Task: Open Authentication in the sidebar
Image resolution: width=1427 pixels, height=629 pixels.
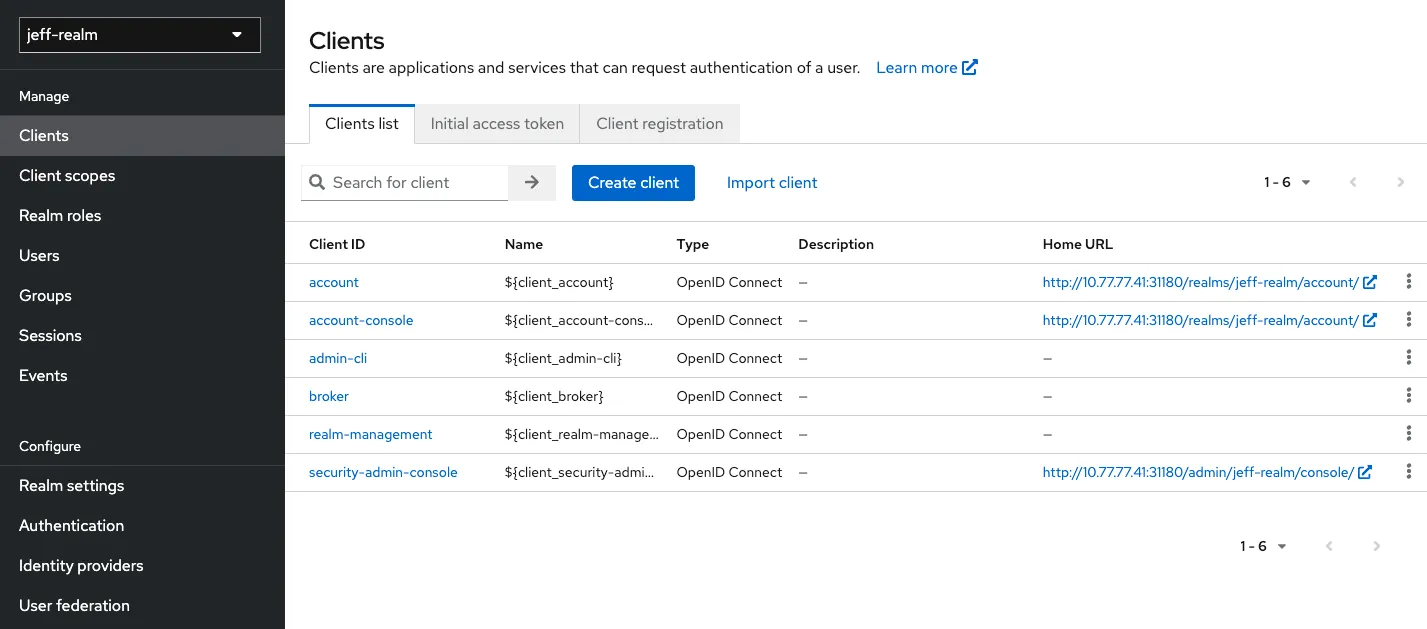Action: tap(142, 525)
